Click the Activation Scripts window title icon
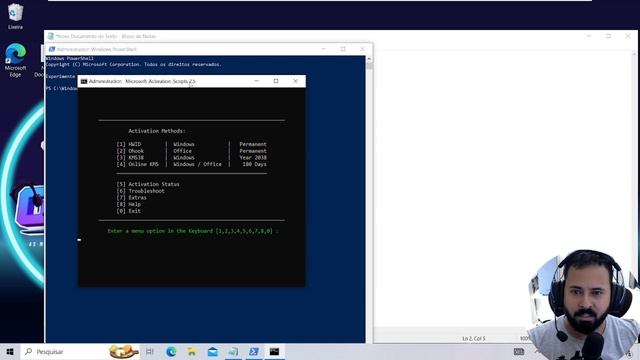 pyautogui.click(x=84, y=81)
